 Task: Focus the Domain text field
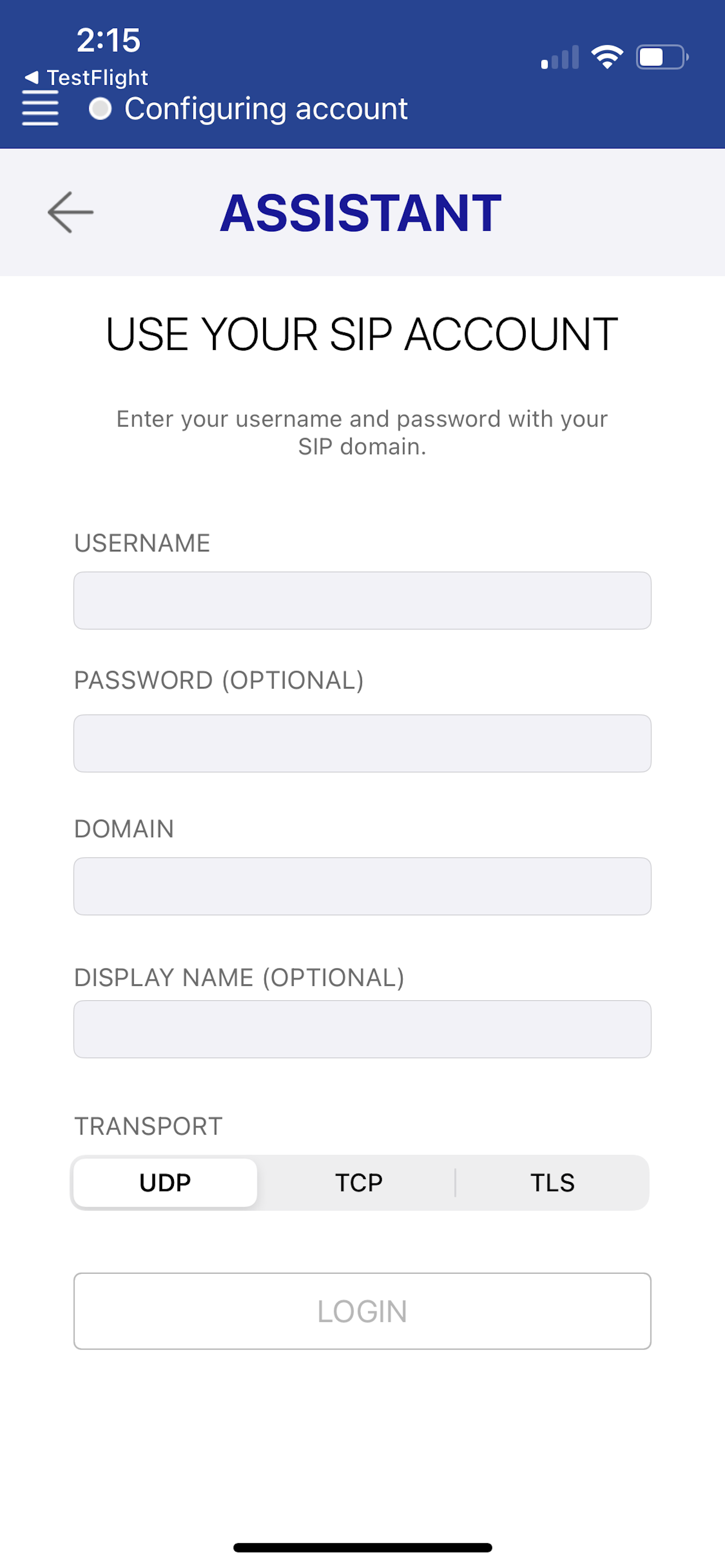tap(362, 886)
